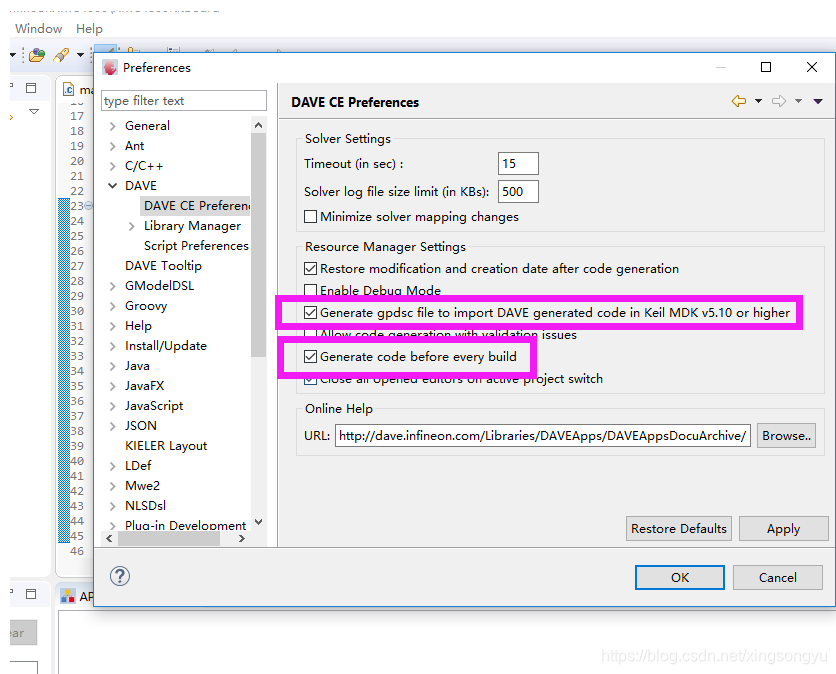
Task: Click the build tool icon in main toolbar
Action: pyautogui.click(x=61, y=54)
